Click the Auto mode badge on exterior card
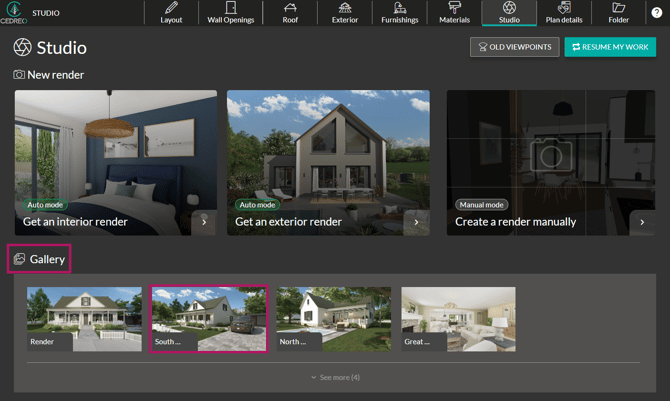This screenshot has height=401, width=670. (257, 205)
